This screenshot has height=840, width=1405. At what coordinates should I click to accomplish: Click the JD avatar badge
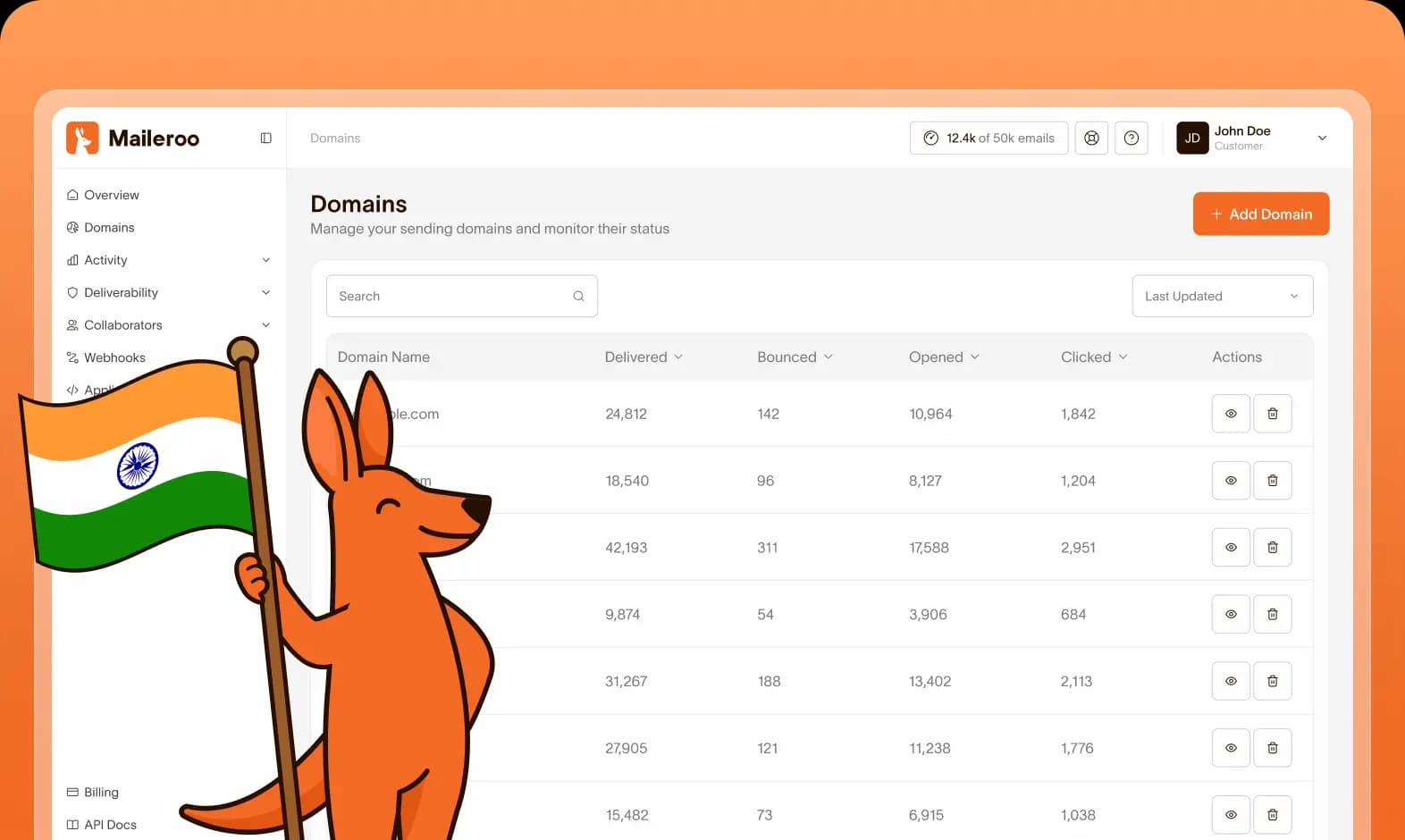click(1192, 138)
